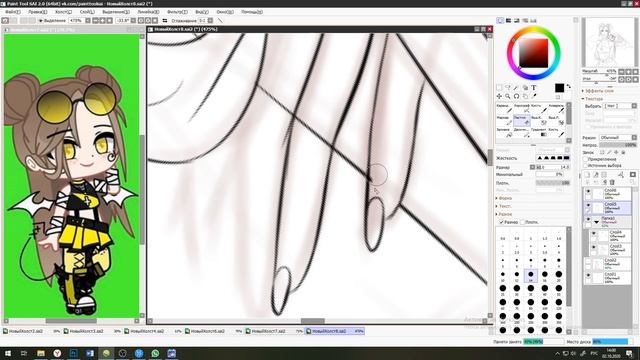Screen dimensions: 640x360
Task: Select the Hand pan tool
Action: click(525, 96)
